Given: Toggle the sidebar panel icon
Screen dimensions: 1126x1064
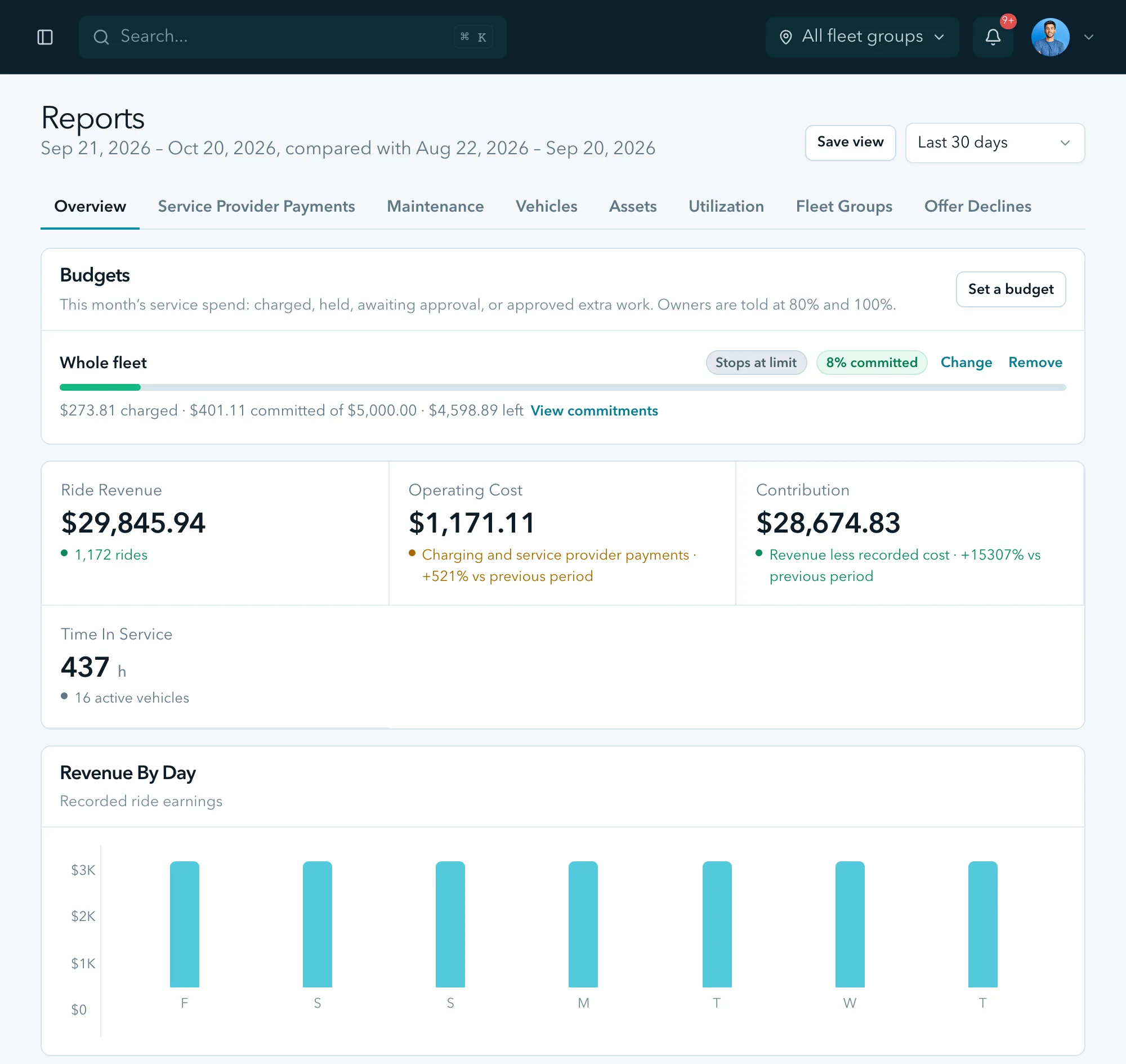Looking at the screenshot, I should (x=45, y=37).
